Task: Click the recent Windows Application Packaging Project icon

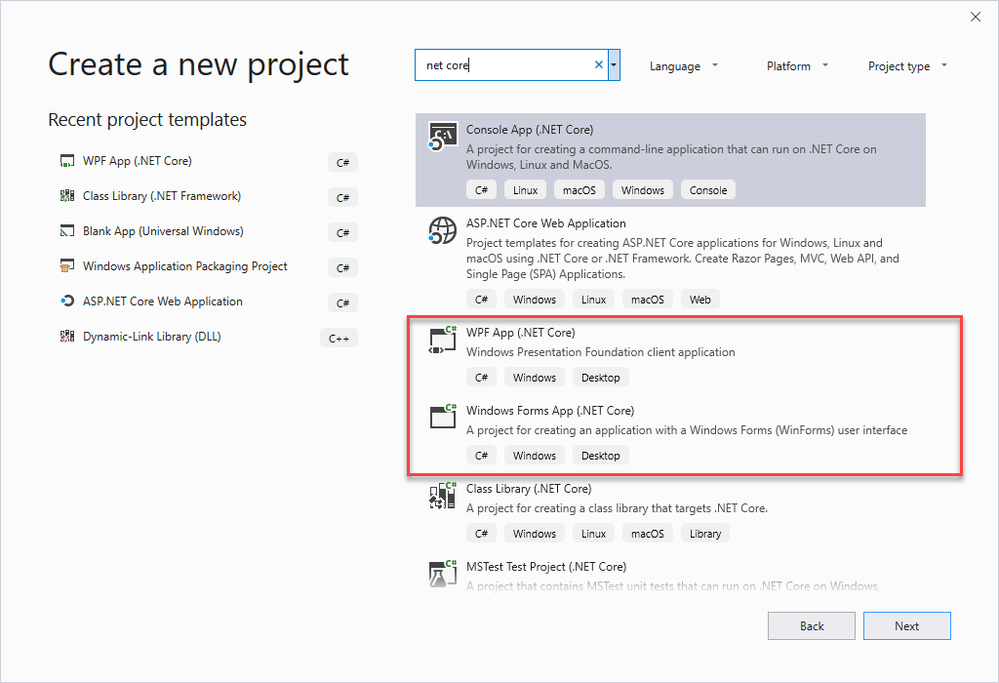Action: [67, 266]
